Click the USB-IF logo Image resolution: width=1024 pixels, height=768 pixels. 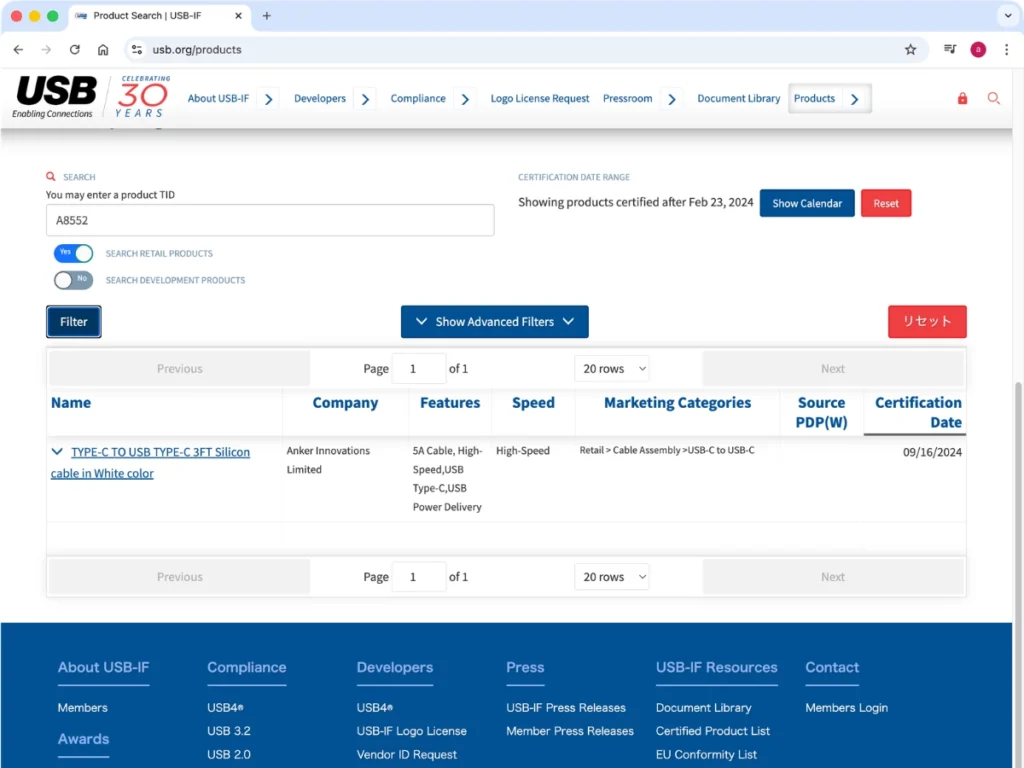56,97
